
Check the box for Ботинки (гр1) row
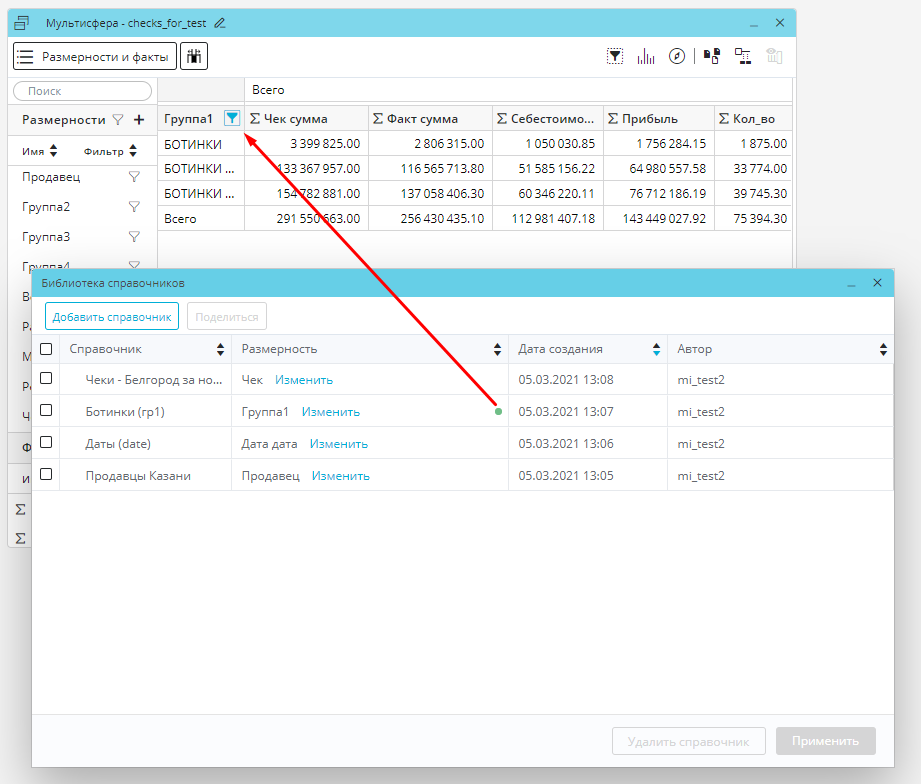point(46,411)
